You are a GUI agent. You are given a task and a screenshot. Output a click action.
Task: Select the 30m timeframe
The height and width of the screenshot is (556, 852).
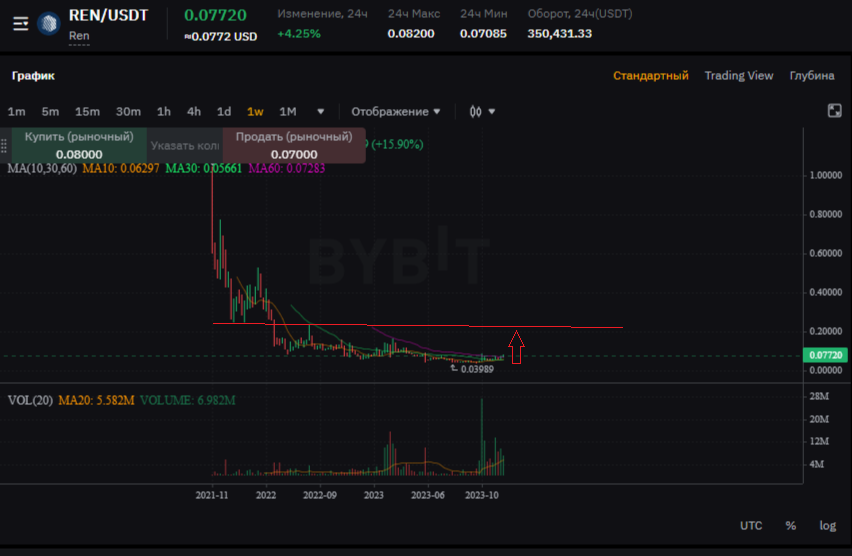click(128, 111)
